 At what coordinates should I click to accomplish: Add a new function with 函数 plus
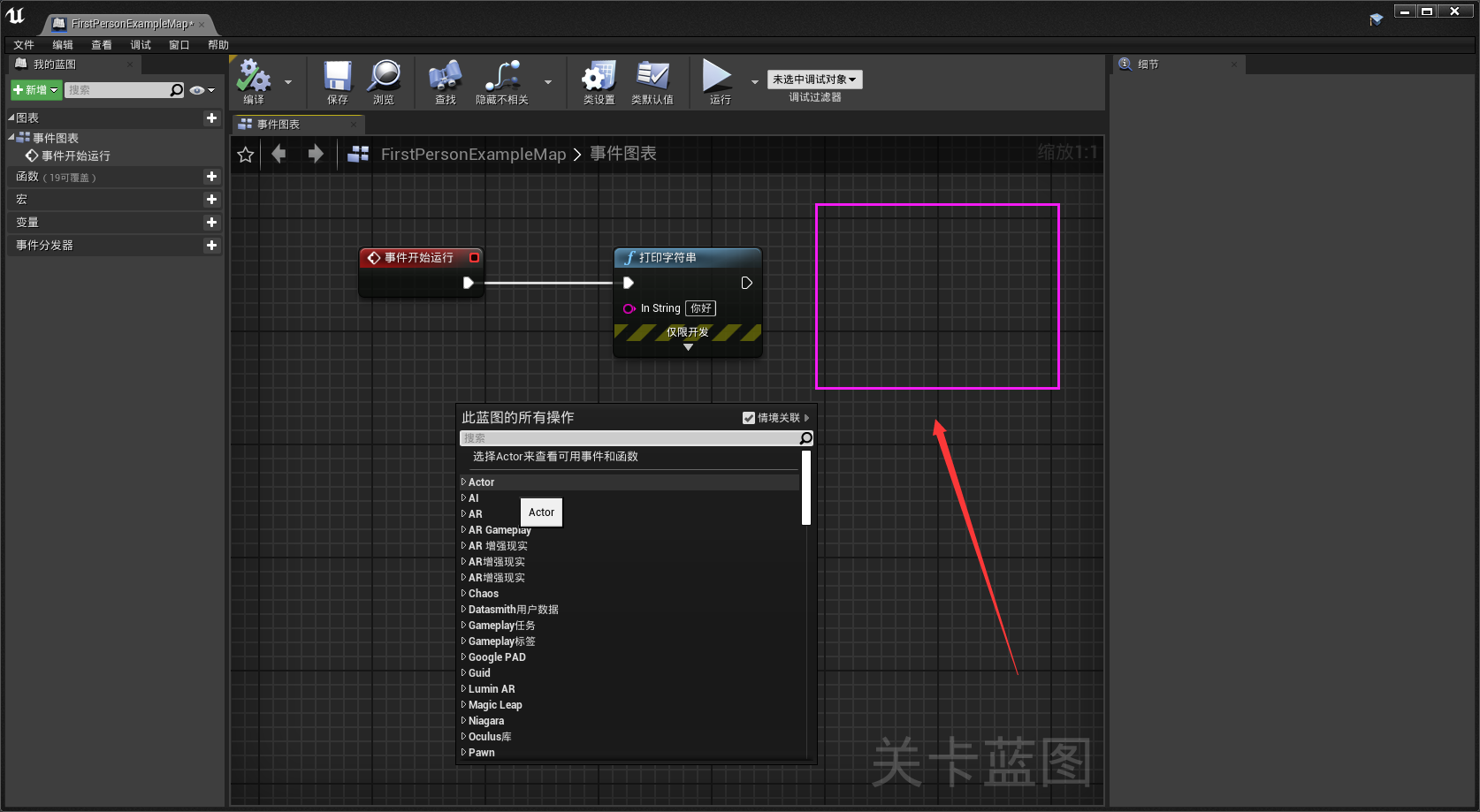point(211,177)
